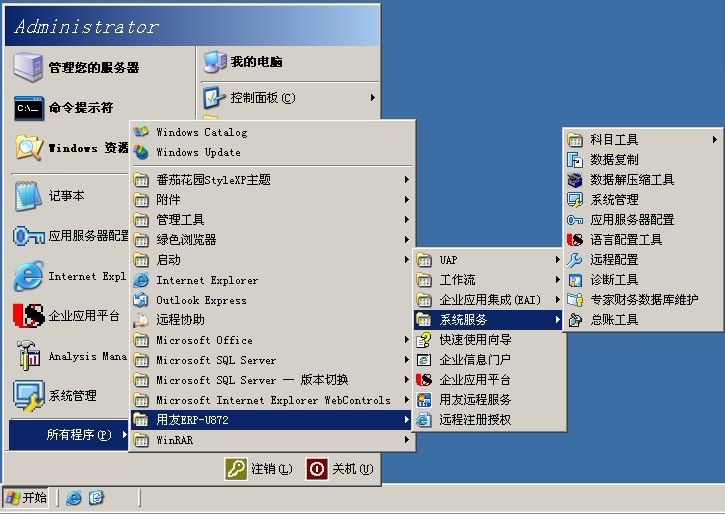Click Windows Catalog icon
725x515 pixels.
coord(141,132)
